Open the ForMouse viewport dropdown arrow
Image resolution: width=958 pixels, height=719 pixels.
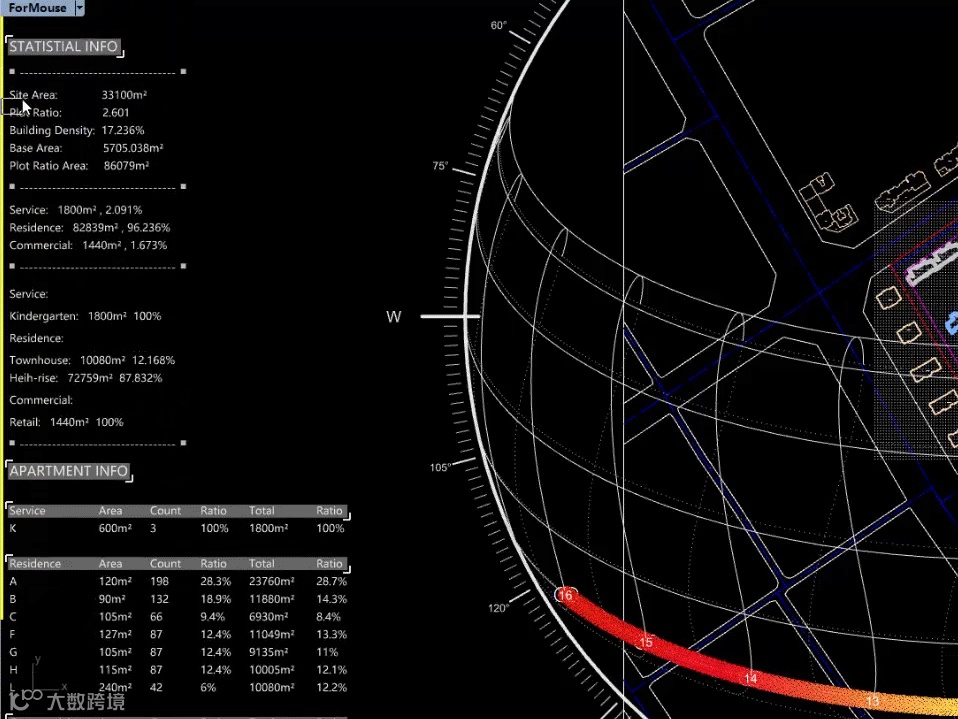[x=79, y=8]
